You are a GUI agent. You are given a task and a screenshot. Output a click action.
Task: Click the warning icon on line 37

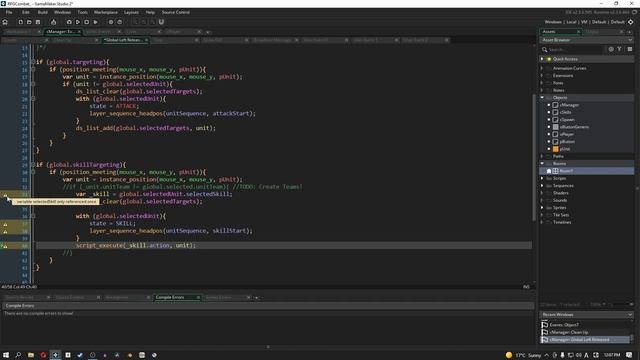(x=5, y=224)
